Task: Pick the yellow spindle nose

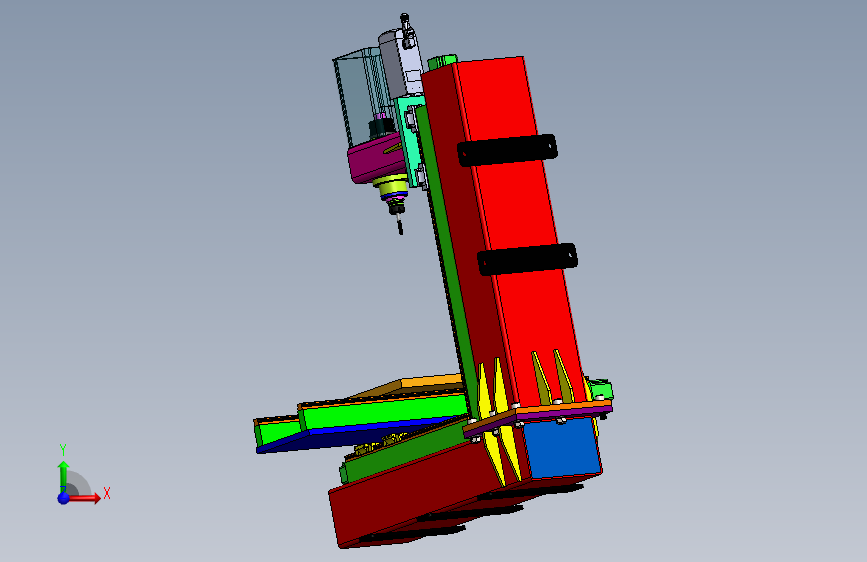Action: pyautogui.click(x=390, y=186)
